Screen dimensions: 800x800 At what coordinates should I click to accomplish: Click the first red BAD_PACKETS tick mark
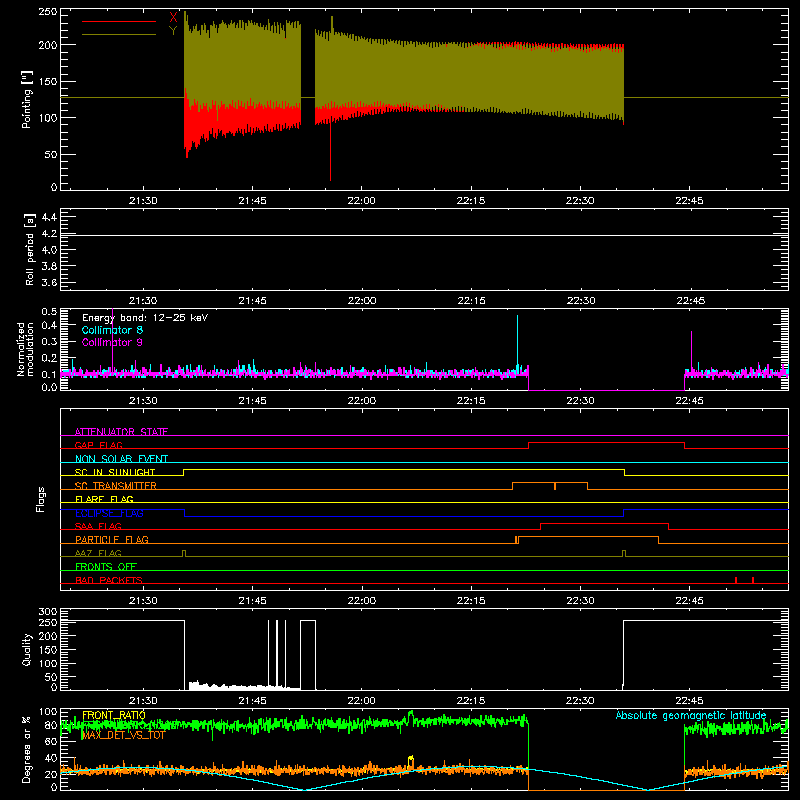coord(736,580)
